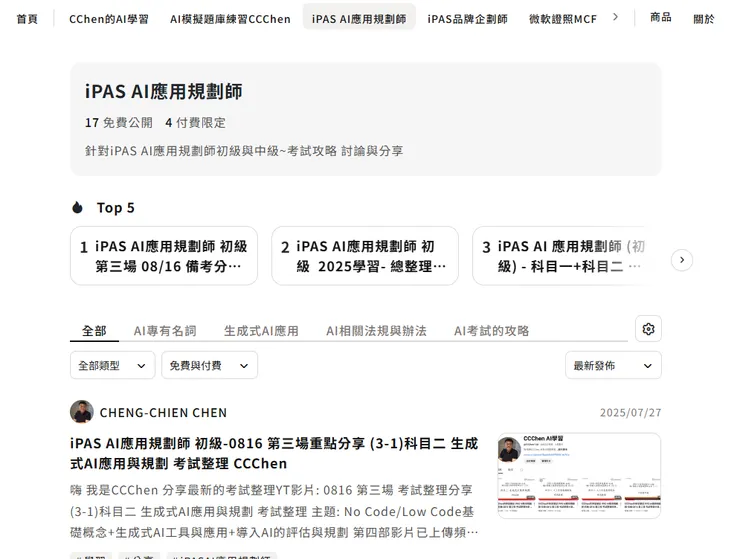This screenshot has width=740, height=559.
Task: Open iPAS品牌企劃師 nav tab
Action: [x=467, y=19]
